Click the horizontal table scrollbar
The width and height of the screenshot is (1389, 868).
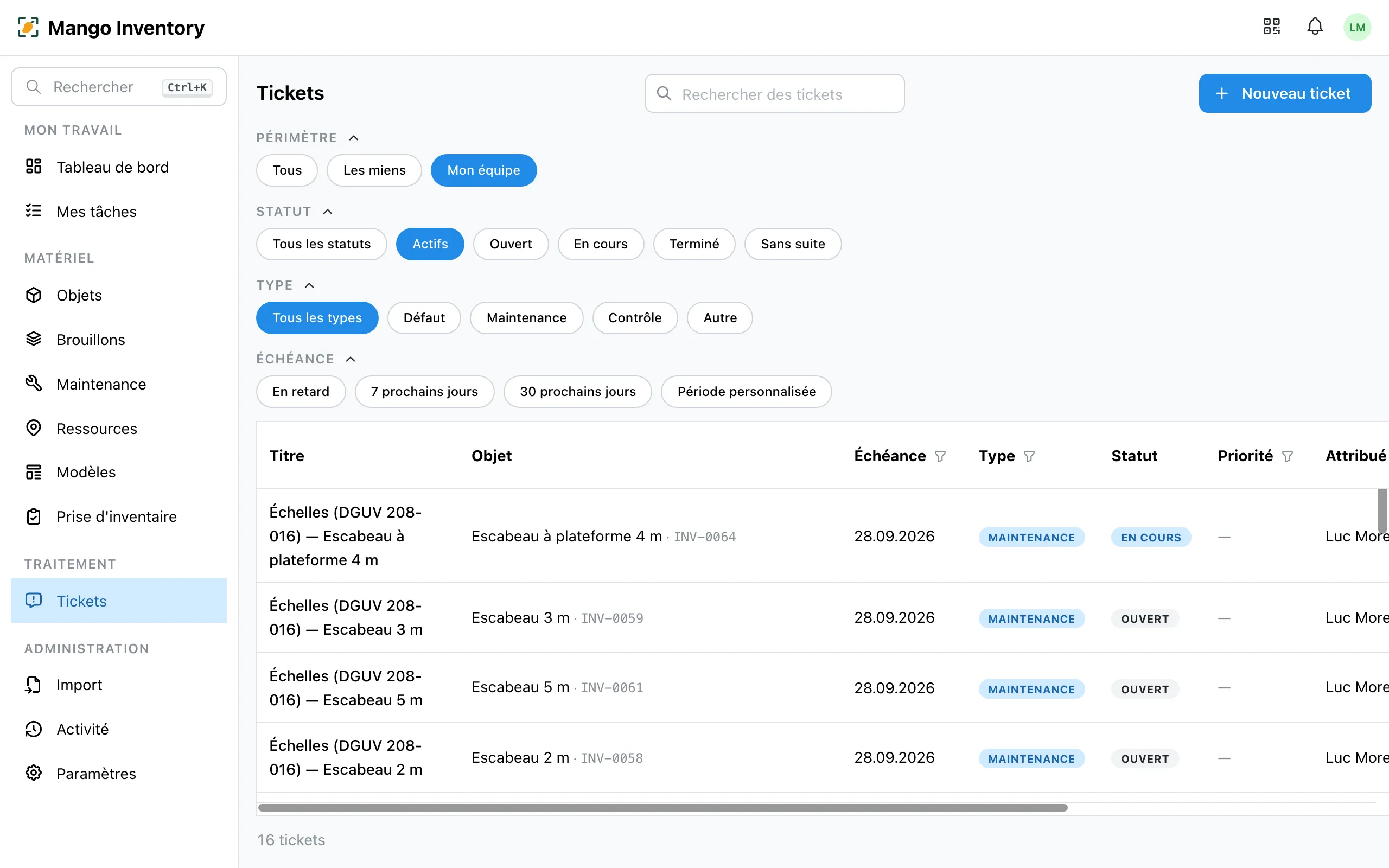click(x=663, y=808)
